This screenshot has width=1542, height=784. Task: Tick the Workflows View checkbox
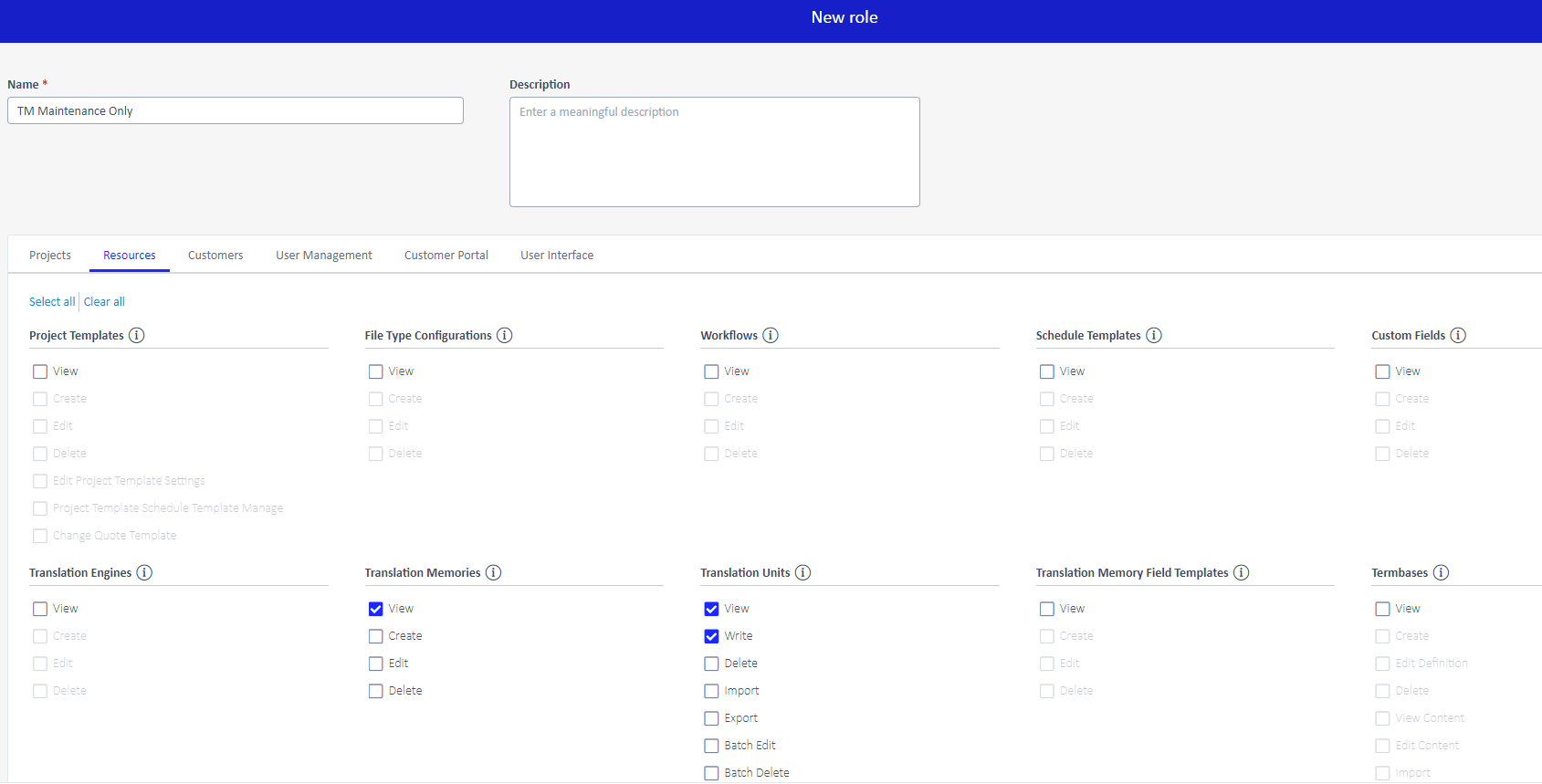[711, 371]
